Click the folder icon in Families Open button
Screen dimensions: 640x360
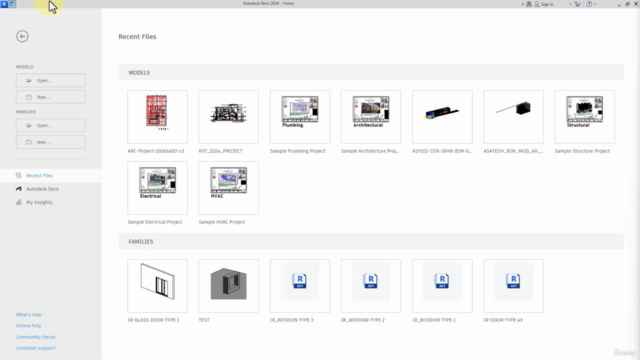29,125
